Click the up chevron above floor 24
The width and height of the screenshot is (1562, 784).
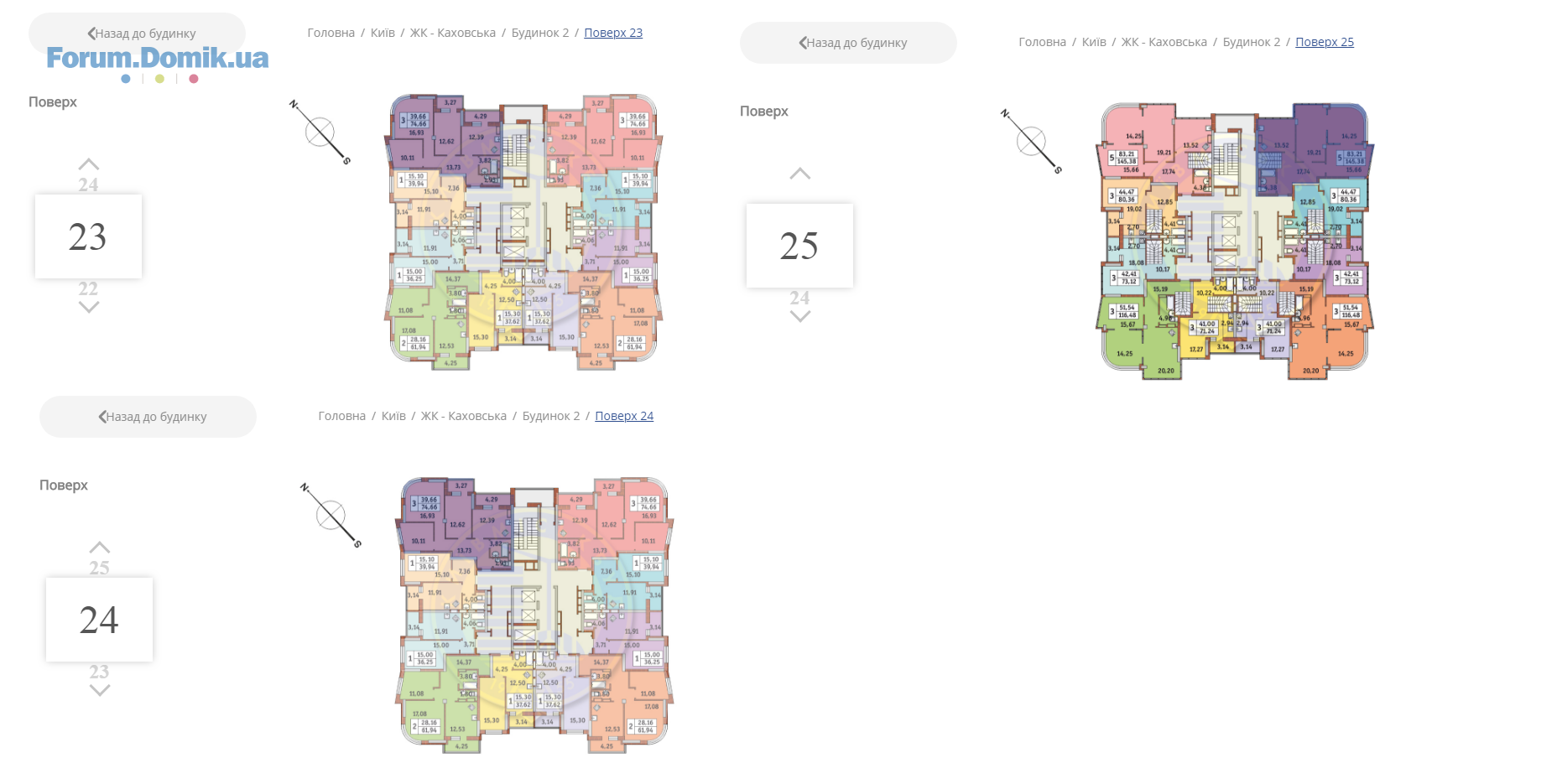(x=100, y=548)
